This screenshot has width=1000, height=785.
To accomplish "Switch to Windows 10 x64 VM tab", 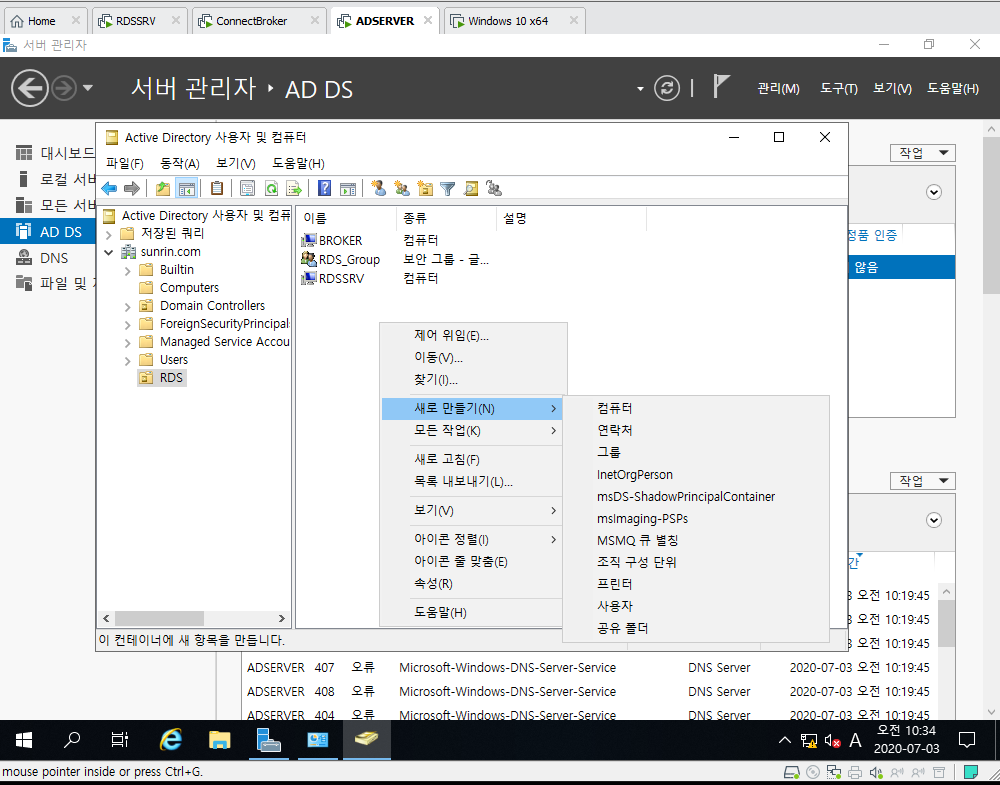I will (x=514, y=21).
